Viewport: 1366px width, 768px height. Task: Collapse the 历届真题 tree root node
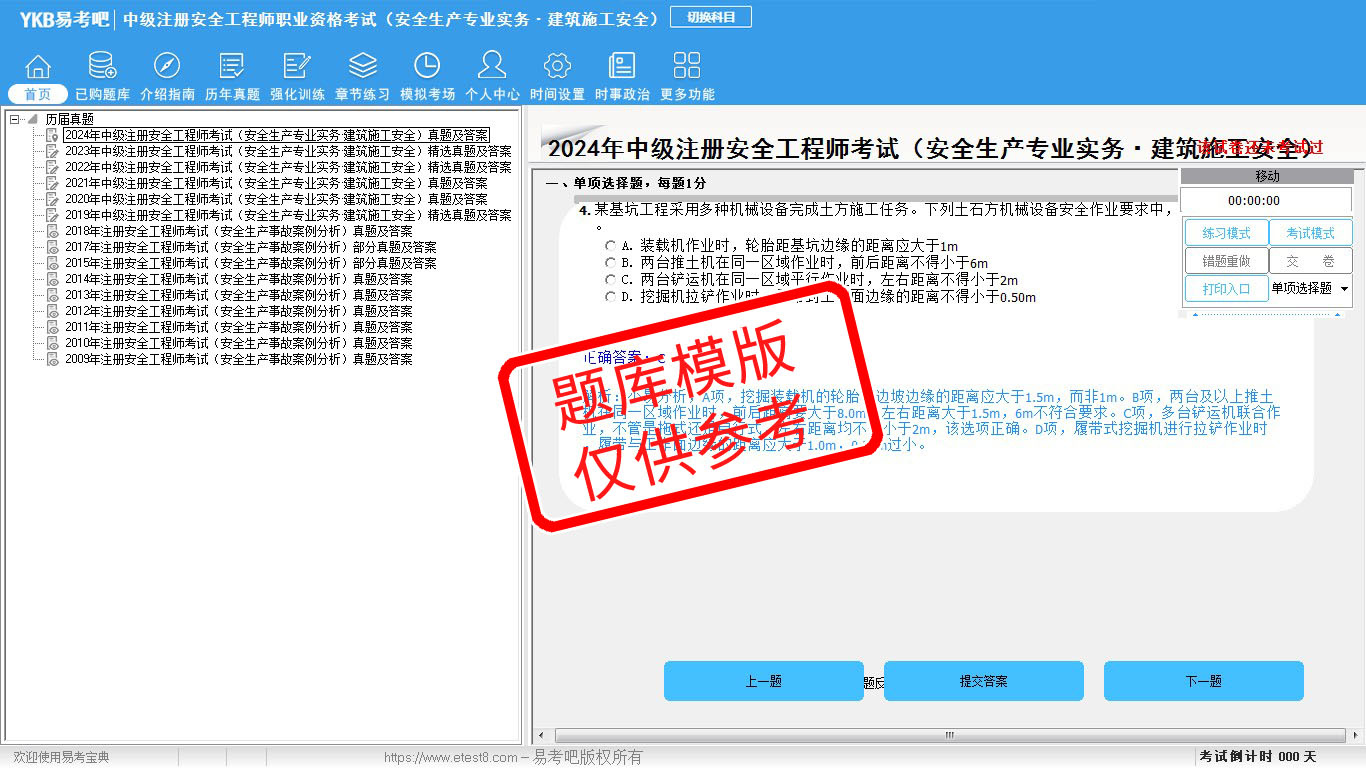(x=15, y=119)
